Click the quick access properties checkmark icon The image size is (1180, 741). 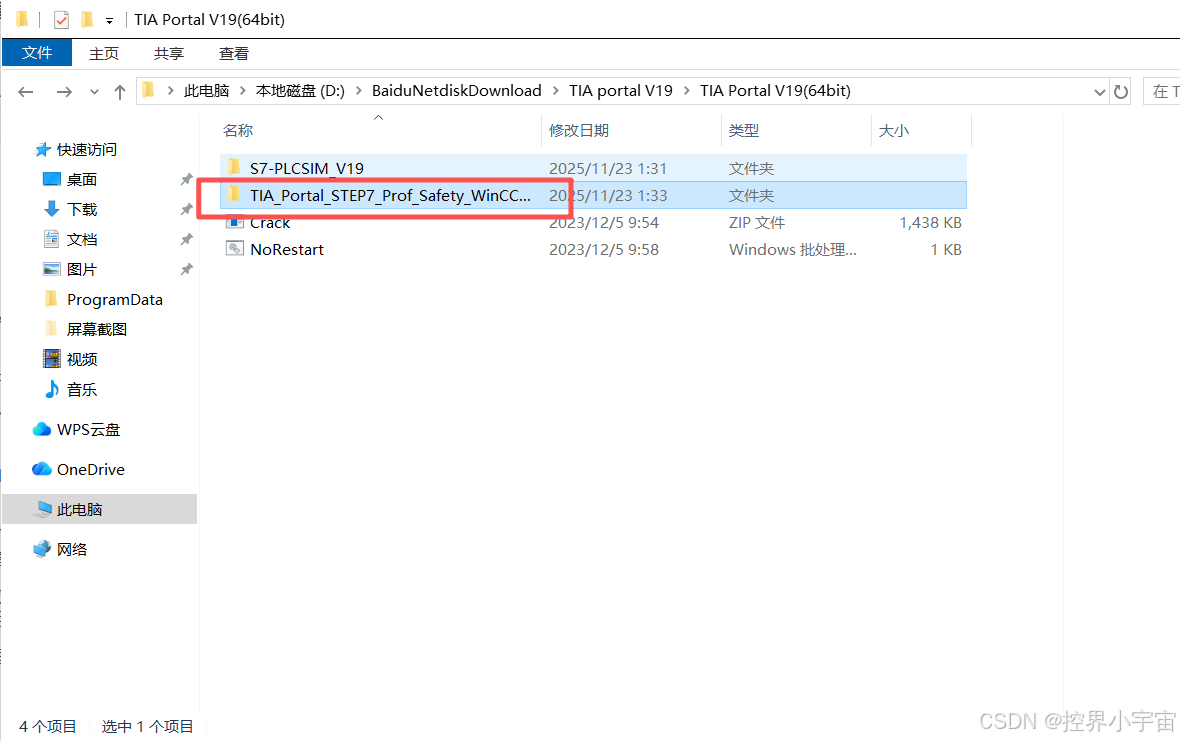tap(61, 20)
